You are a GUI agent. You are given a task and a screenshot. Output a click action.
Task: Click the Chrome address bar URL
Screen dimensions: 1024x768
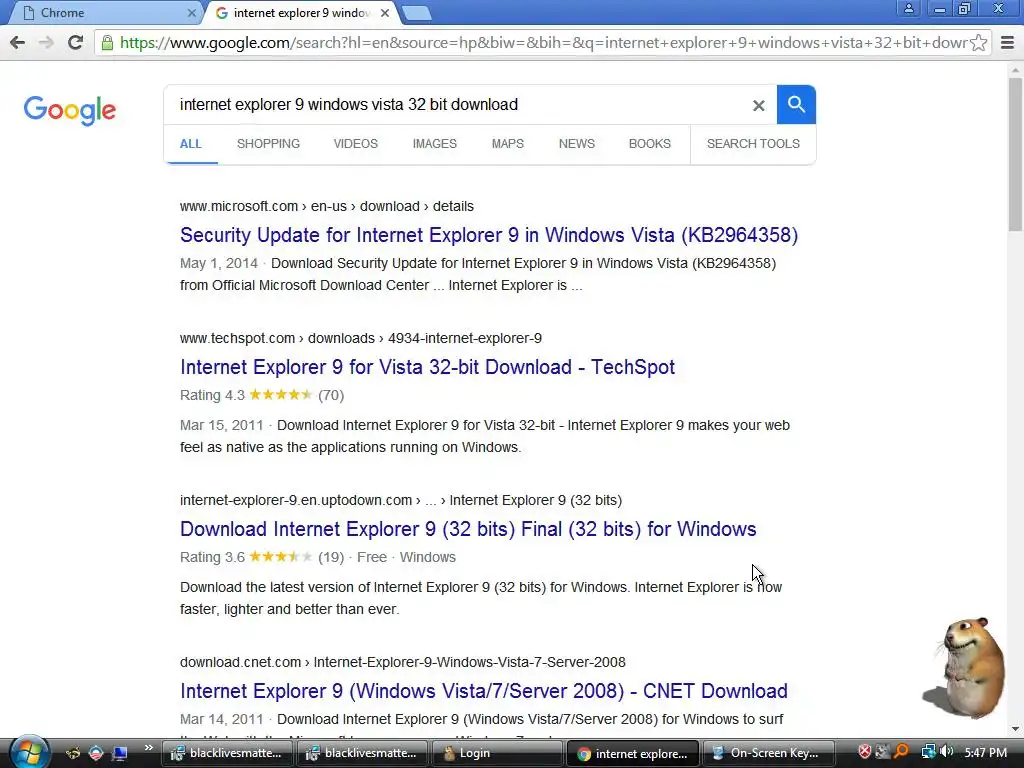click(543, 42)
